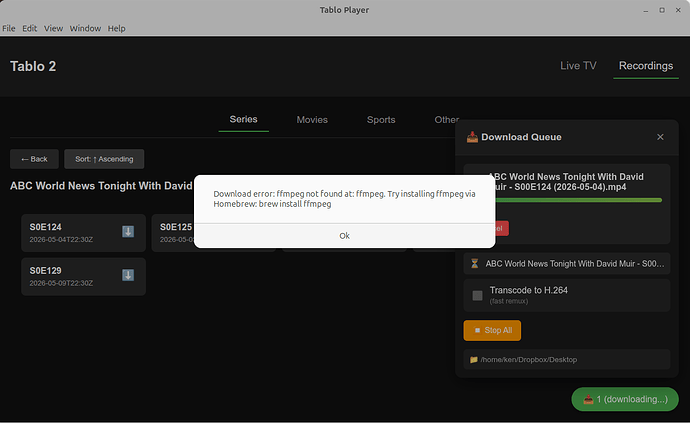Image resolution: width=690 pixels, height=423 pixels.
Task: Open the Edit menu
Action: (x=29, y=28)
